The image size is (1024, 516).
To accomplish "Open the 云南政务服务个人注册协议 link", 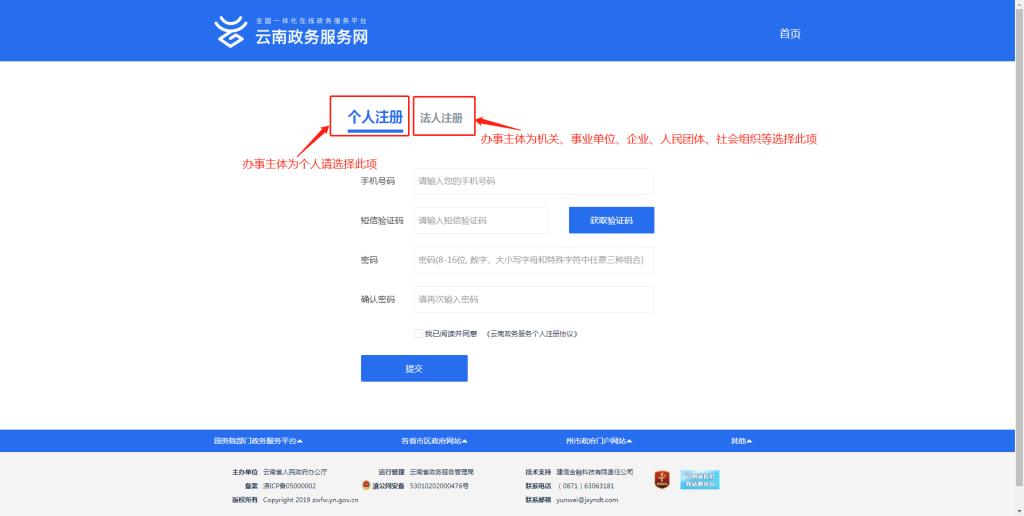I will 532,334.
